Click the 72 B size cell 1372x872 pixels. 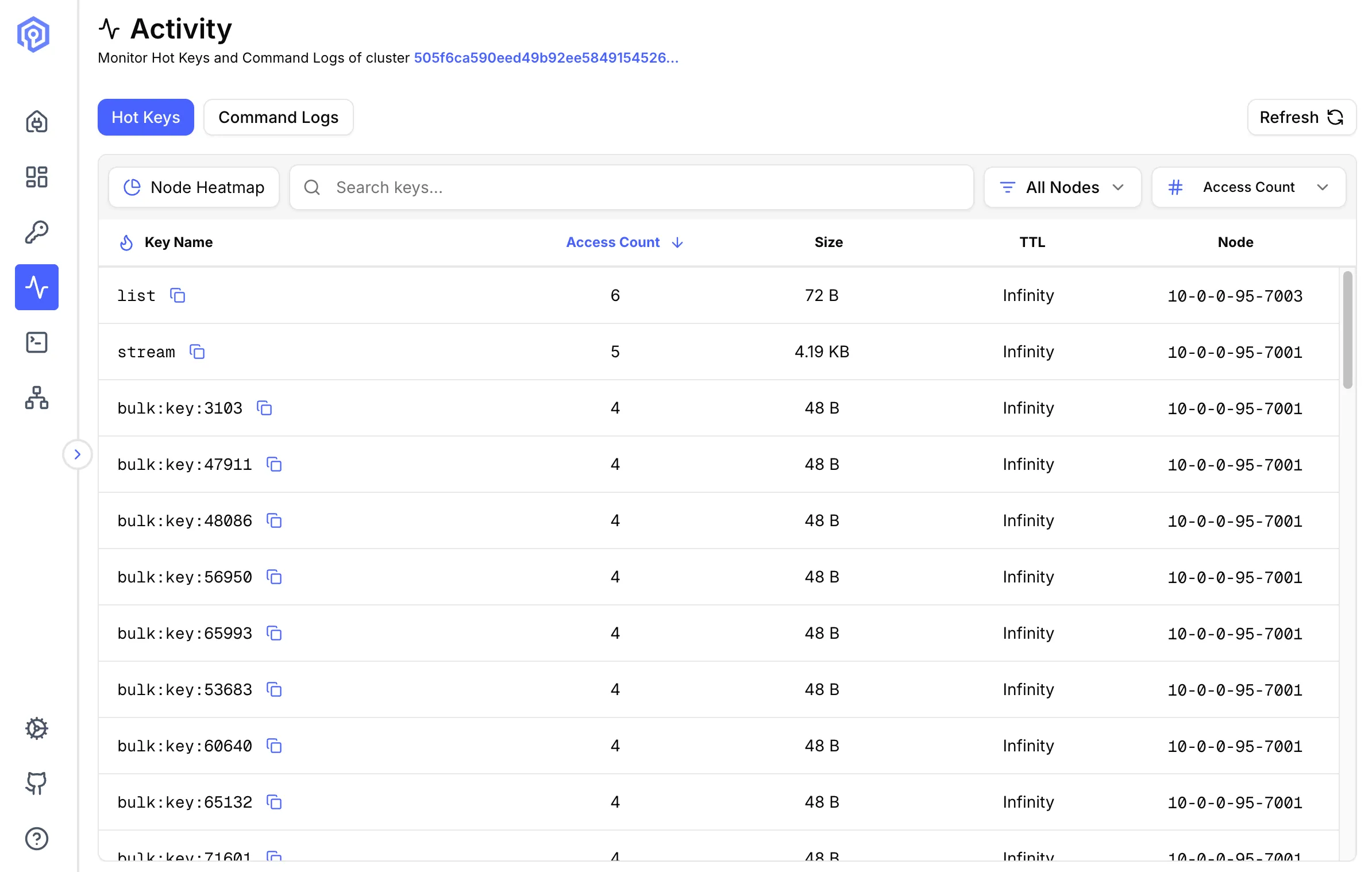[x=822, y=295]
